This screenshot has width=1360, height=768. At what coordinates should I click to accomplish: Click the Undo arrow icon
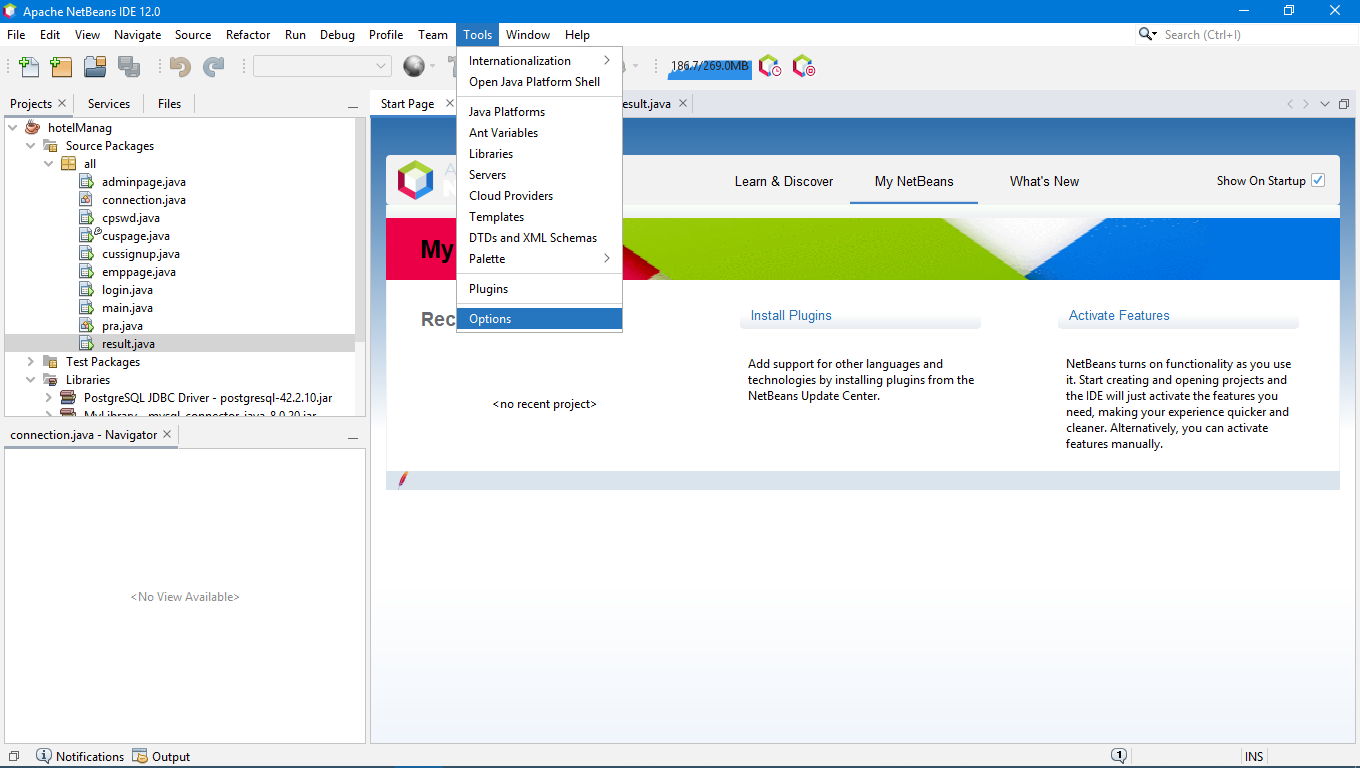(180, 67)
